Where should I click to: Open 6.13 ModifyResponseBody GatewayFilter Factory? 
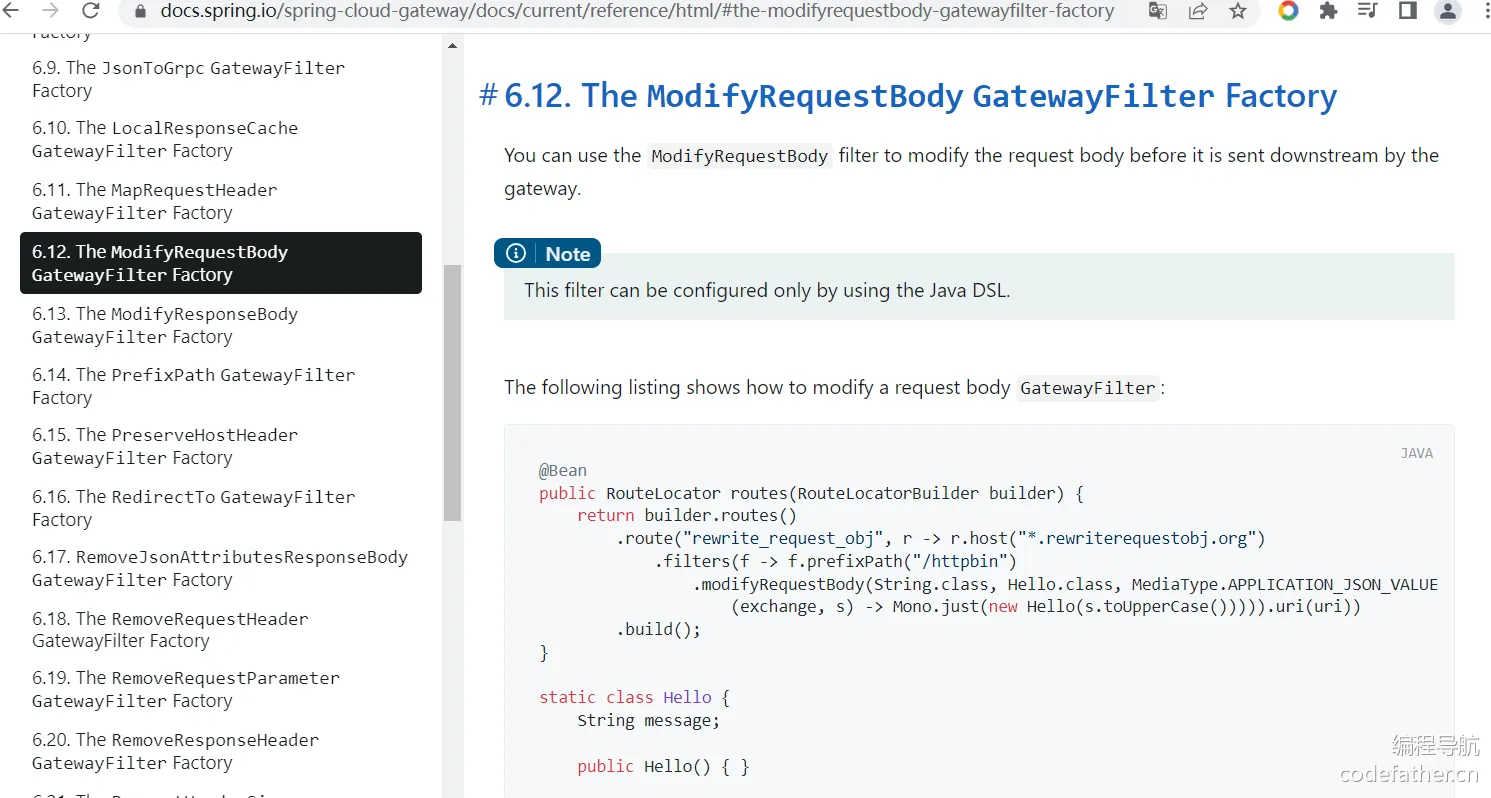pos(165,325)
